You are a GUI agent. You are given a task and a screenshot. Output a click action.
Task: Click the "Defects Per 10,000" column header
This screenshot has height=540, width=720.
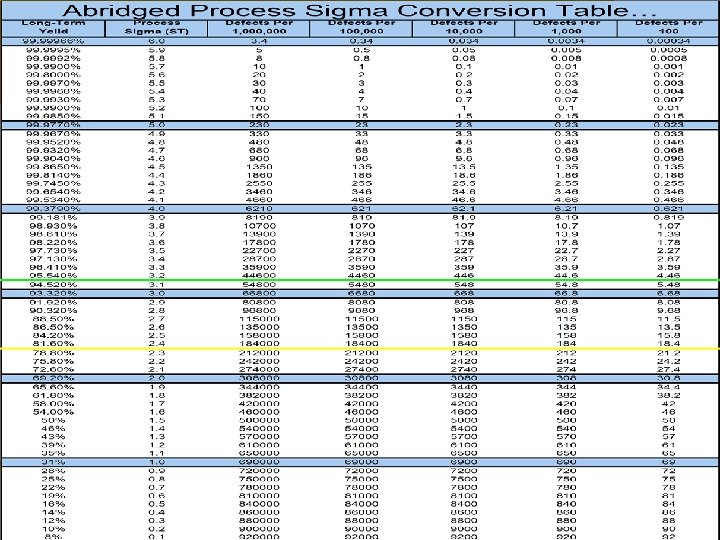464,27
